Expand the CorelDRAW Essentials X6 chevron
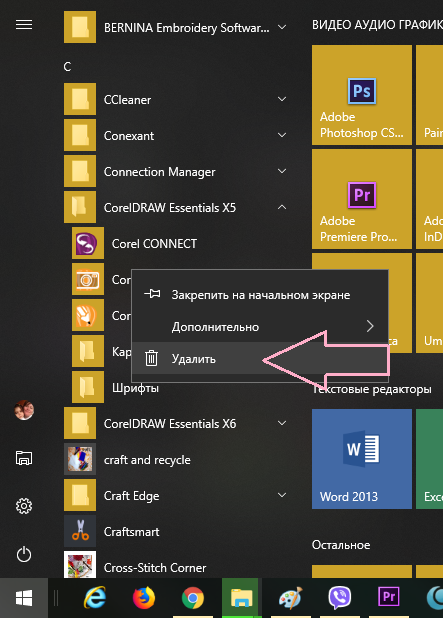Viewport: 443px width, 618px height. pos(282,423)
